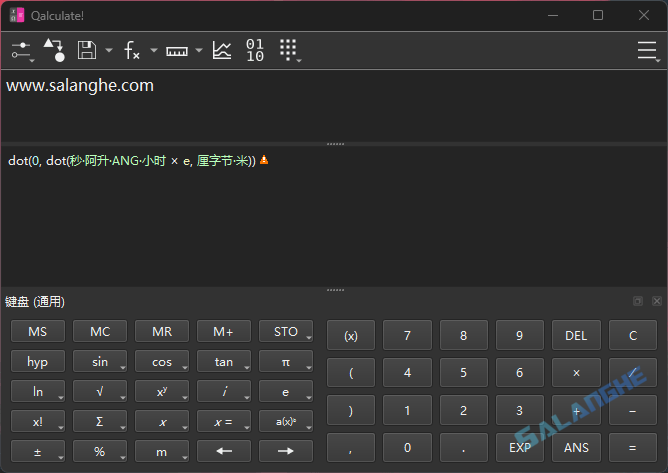Click the STO store variable button
The width and height of the screenshot is (668, 473).
coord(286,332)
